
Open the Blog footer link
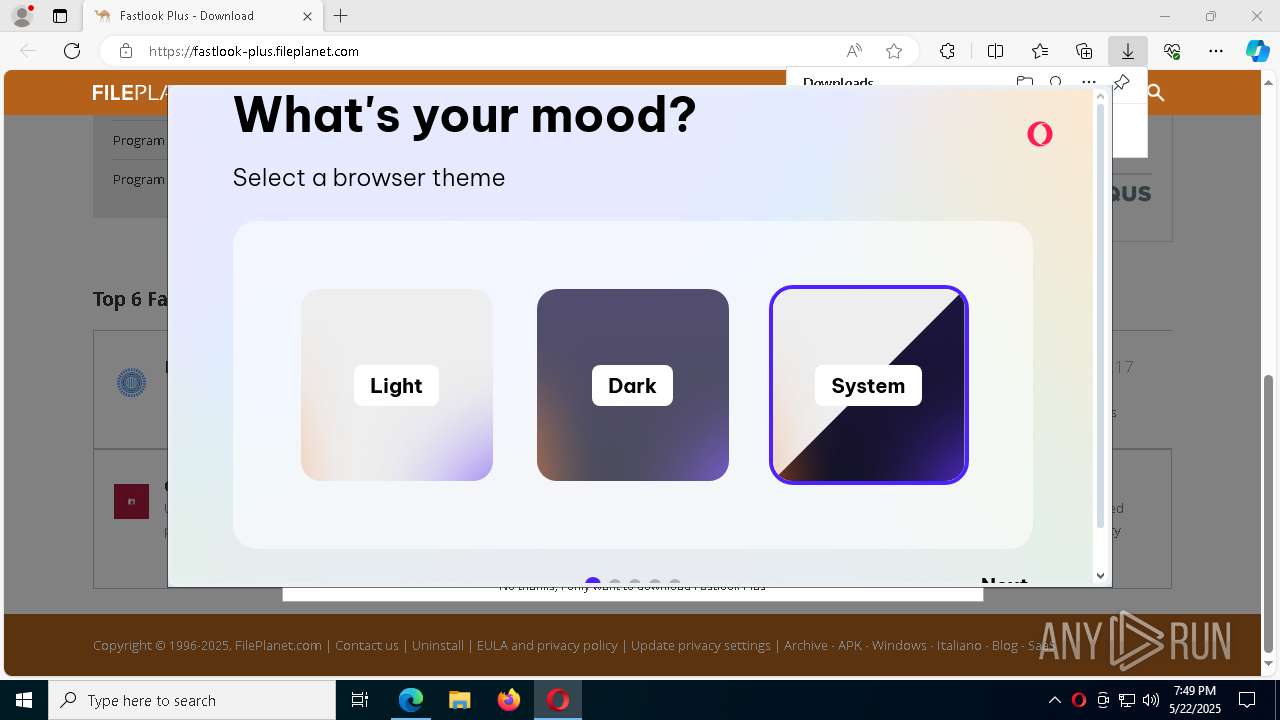1005,645
